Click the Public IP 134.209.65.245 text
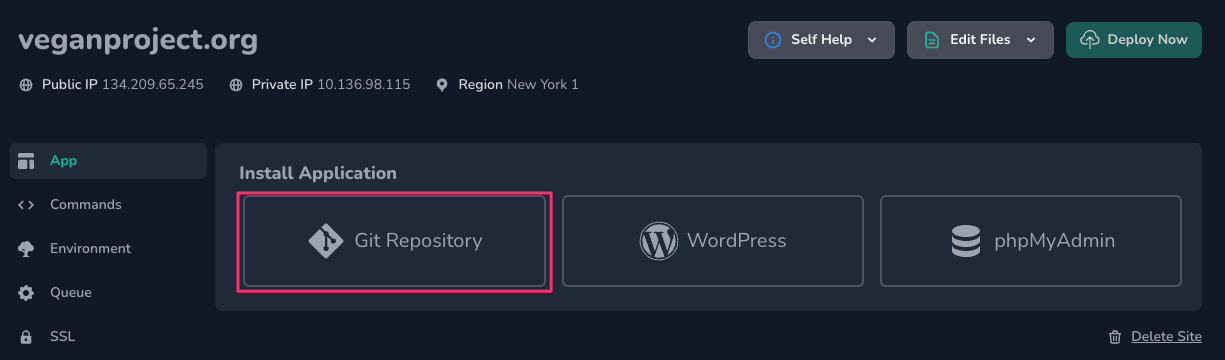 tap(123, 85)
